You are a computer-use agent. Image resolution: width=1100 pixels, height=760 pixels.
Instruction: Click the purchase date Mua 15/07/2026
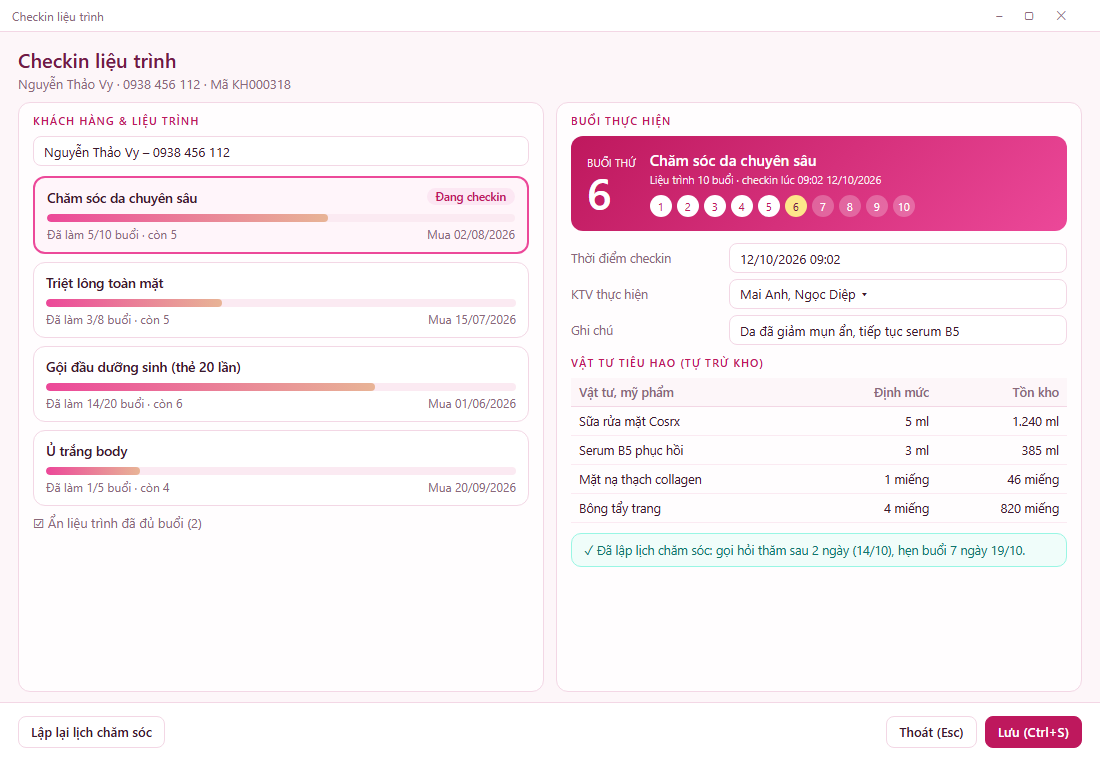tap(472, 320)
